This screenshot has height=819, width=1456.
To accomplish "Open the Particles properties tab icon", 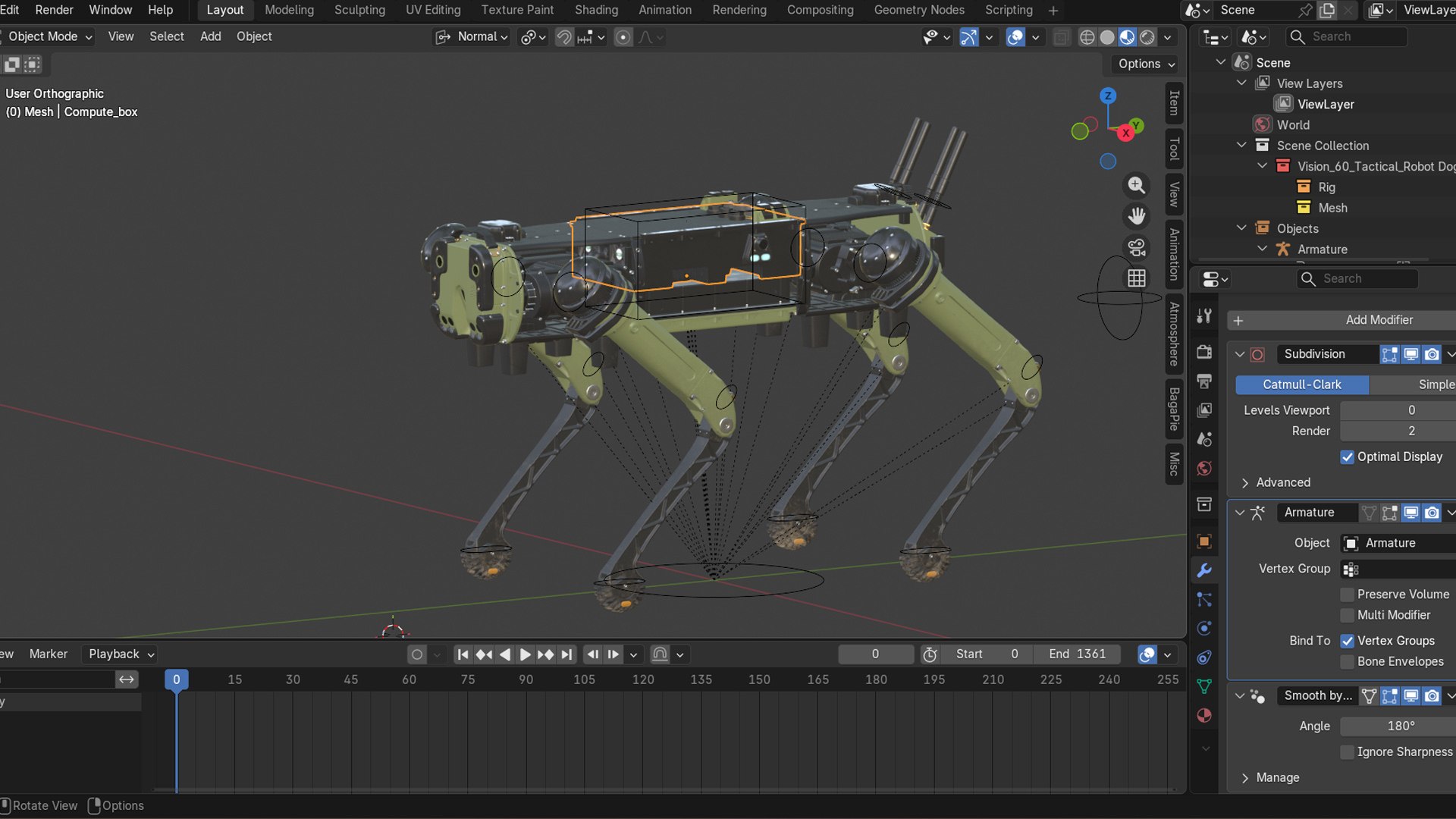I will coord(1204,599).
